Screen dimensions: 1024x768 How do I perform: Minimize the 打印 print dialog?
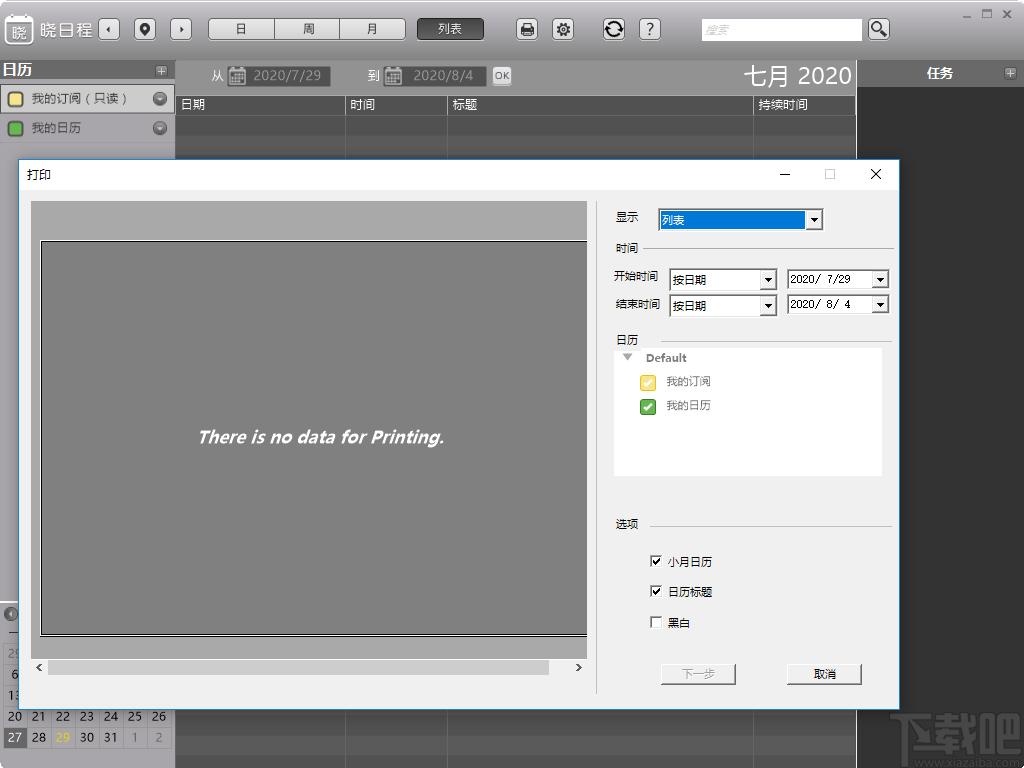point(785,174)
